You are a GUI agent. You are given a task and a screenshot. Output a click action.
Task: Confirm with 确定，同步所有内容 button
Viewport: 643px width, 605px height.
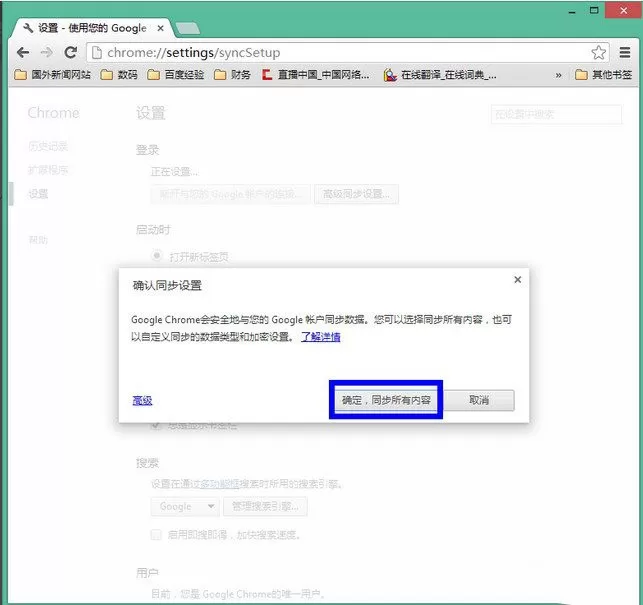[386, 400]
